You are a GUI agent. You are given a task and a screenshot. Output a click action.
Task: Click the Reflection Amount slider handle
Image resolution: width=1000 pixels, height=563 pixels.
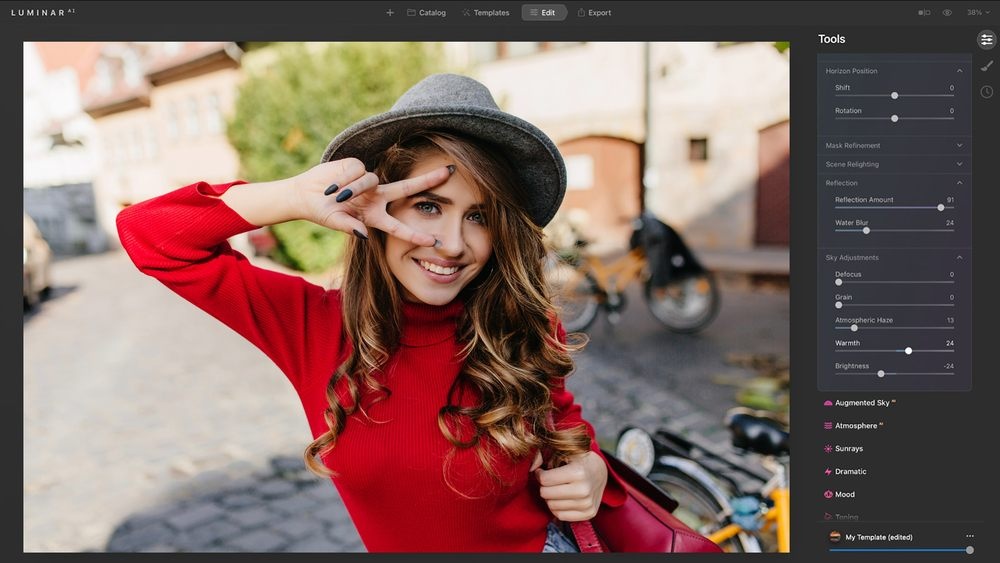pyautogui.click(x=941, y=207)
